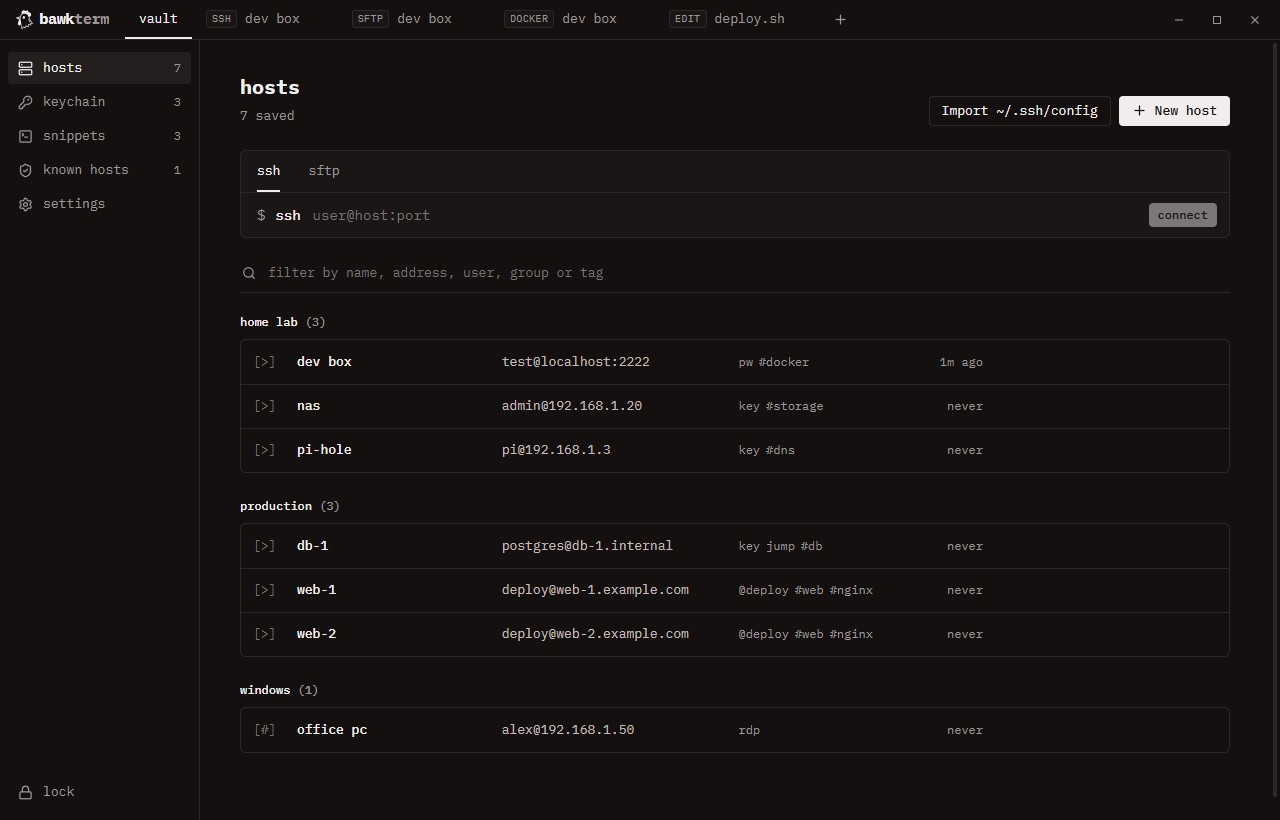
Task: Click the connect button
Action: click(1183, 215)
